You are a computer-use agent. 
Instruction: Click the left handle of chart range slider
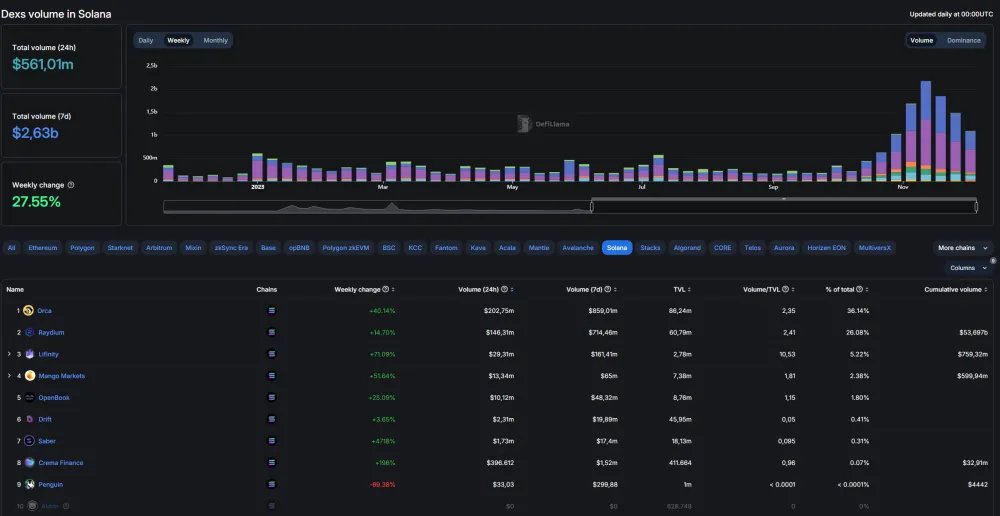tap(592, 207)
